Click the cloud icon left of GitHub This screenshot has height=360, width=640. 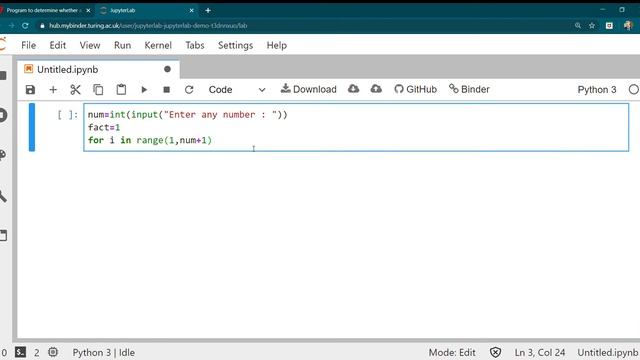(376, 89)
